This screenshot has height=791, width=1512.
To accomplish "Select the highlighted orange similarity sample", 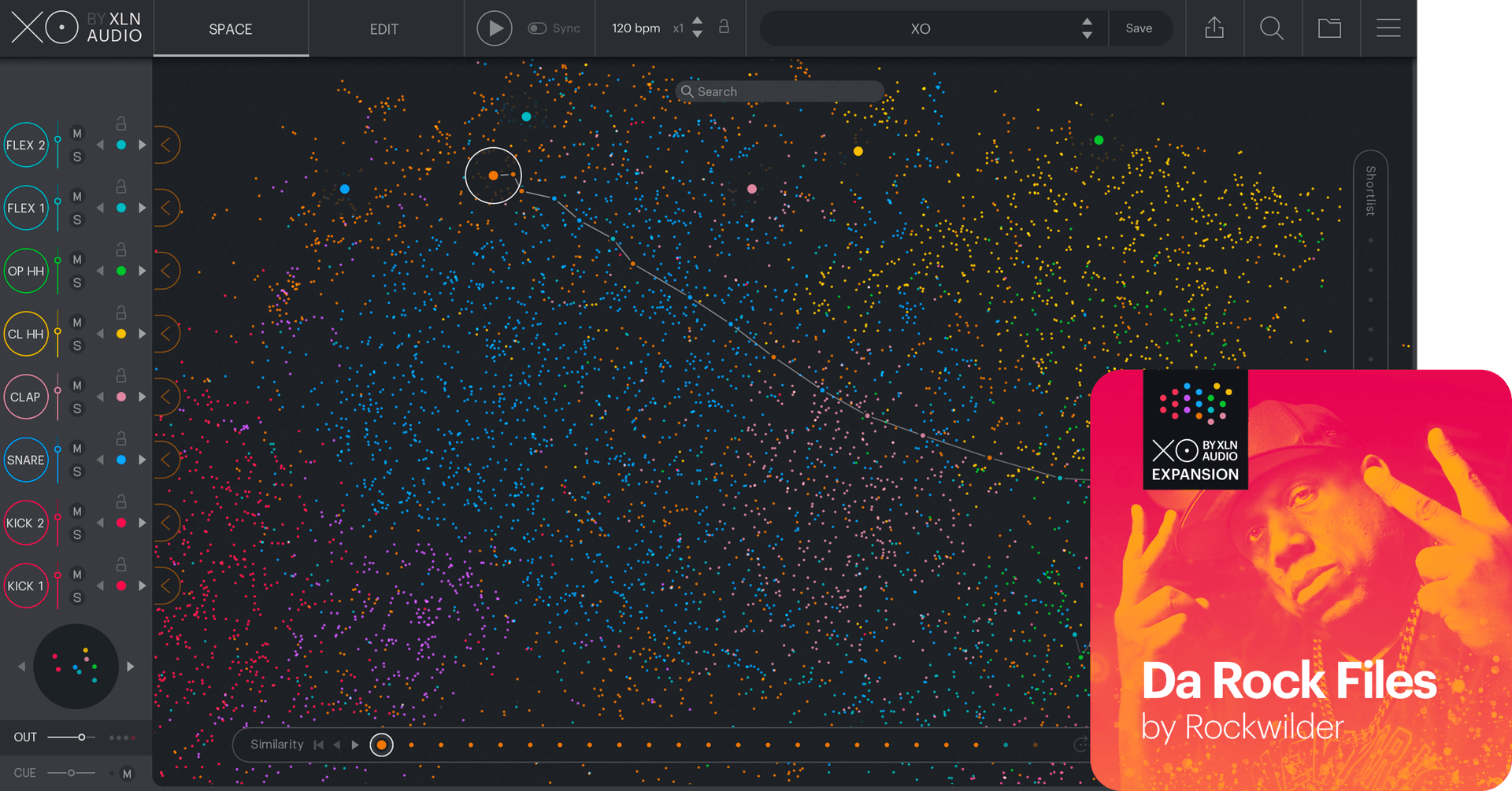I will [382, 745].
